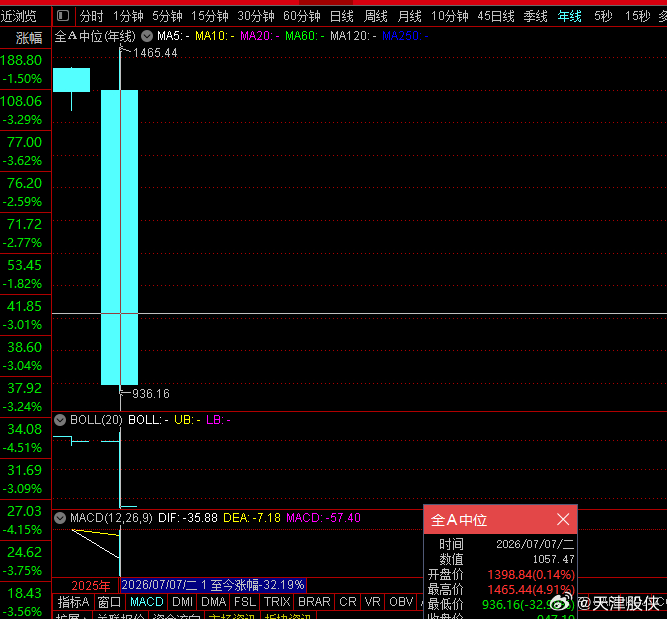Click the 2025年 timeline label
The image size is (667, 619).
coord(91,586)
